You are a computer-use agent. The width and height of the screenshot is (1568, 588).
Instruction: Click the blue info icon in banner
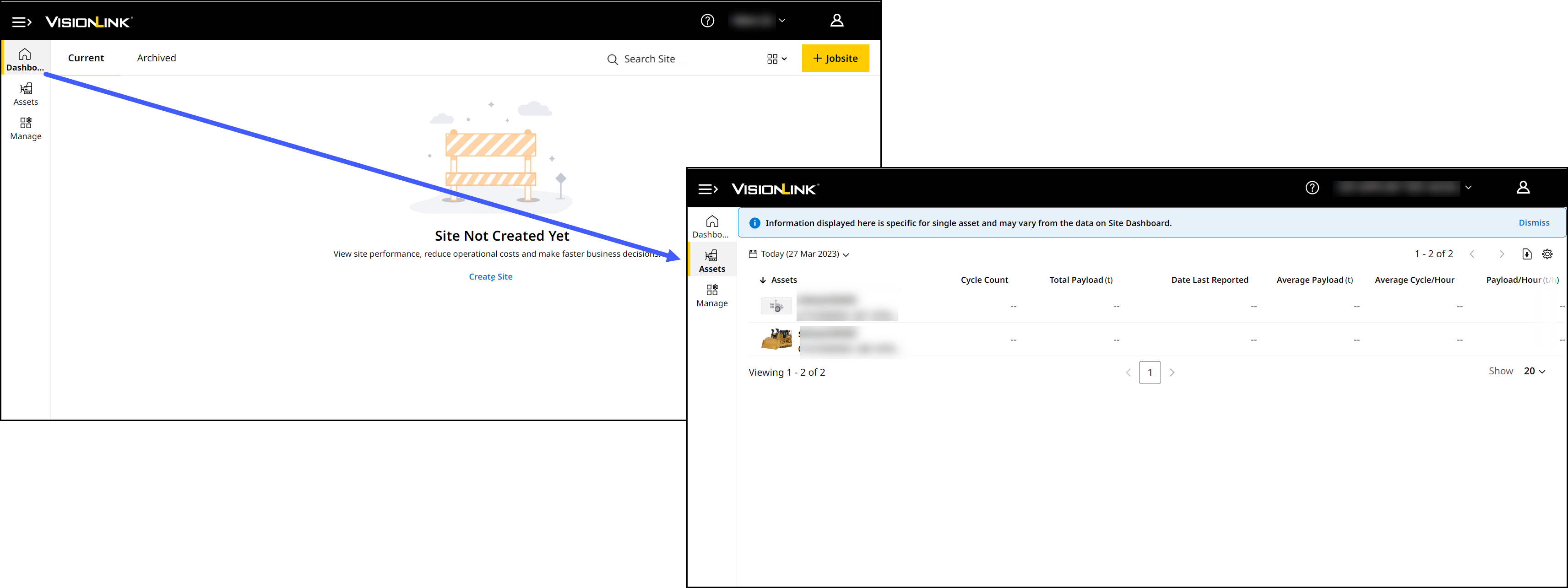pyautogui.click(x=755, y=223)
